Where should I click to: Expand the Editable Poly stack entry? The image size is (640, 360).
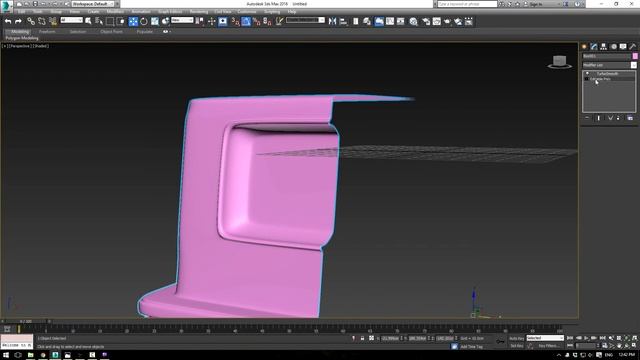[x=587, y=79]
